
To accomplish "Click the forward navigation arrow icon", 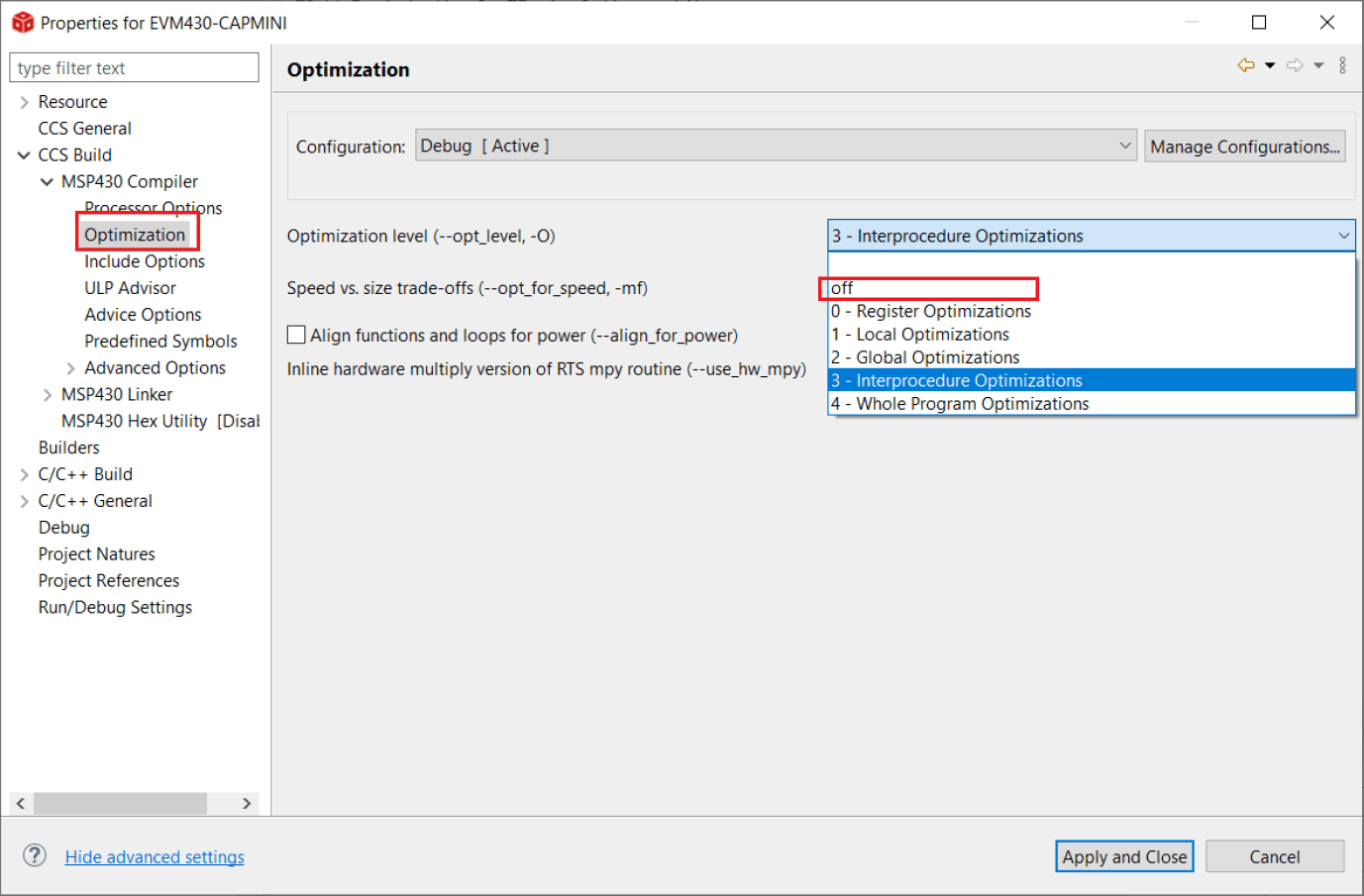I will (x=1295, y=65).
